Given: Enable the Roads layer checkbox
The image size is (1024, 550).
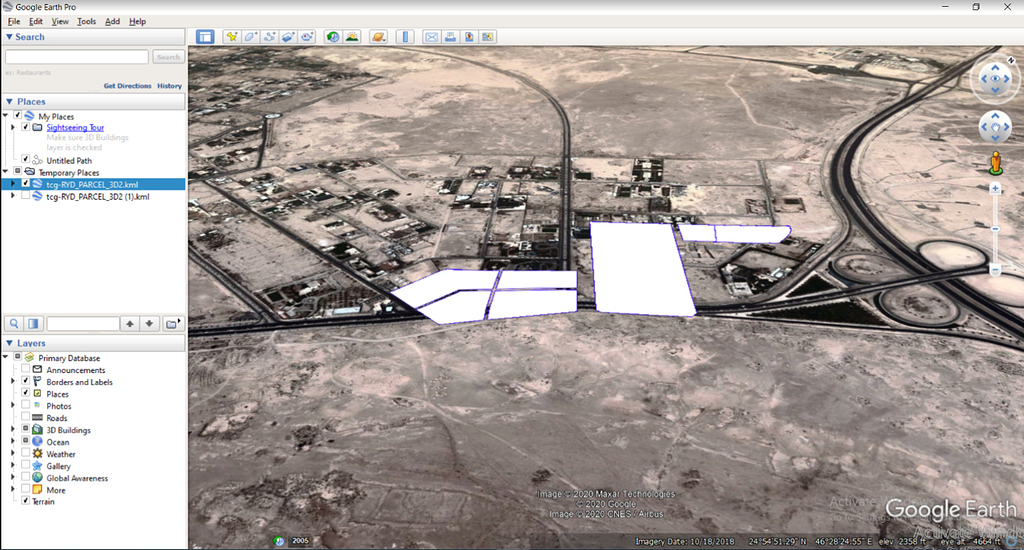Looking at the screenshot, I should point(25,417).
